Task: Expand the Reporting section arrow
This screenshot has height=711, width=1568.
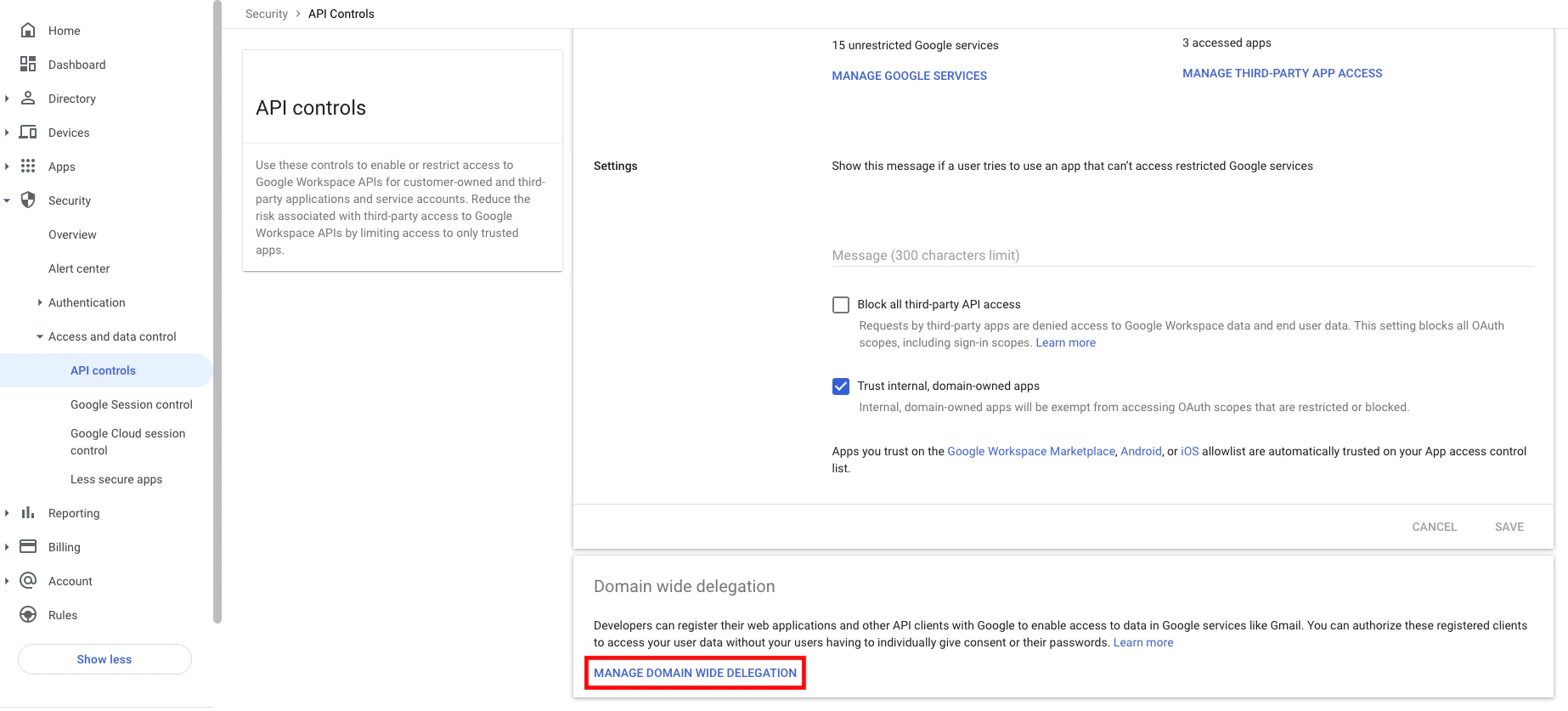Action: coord(7,513)
